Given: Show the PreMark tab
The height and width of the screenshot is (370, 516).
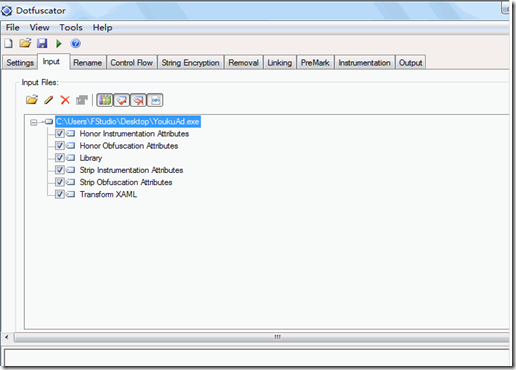Looking at the screenshot, I should coord(315,63).
